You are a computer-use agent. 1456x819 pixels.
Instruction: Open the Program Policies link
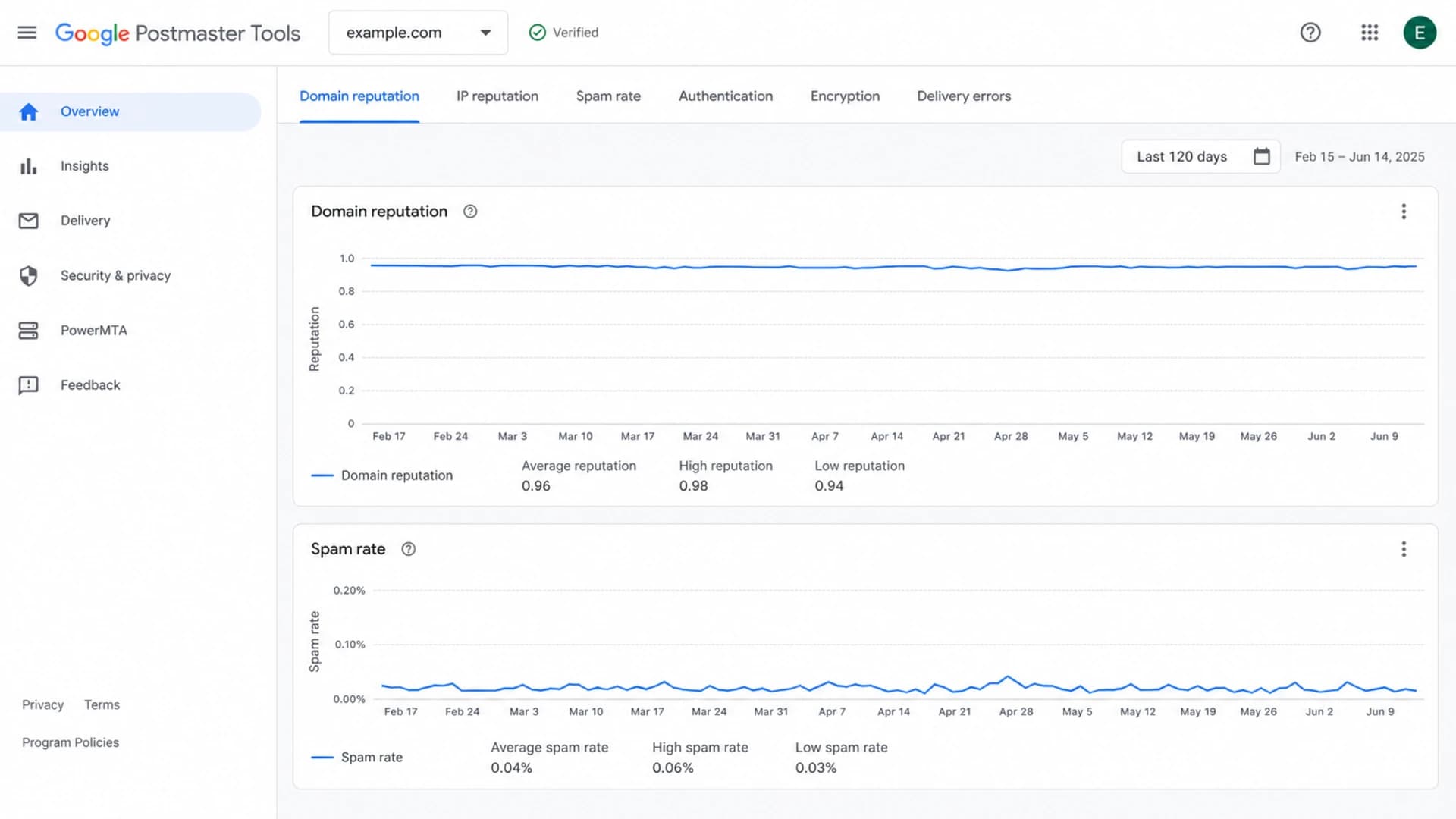click(71, 743)
